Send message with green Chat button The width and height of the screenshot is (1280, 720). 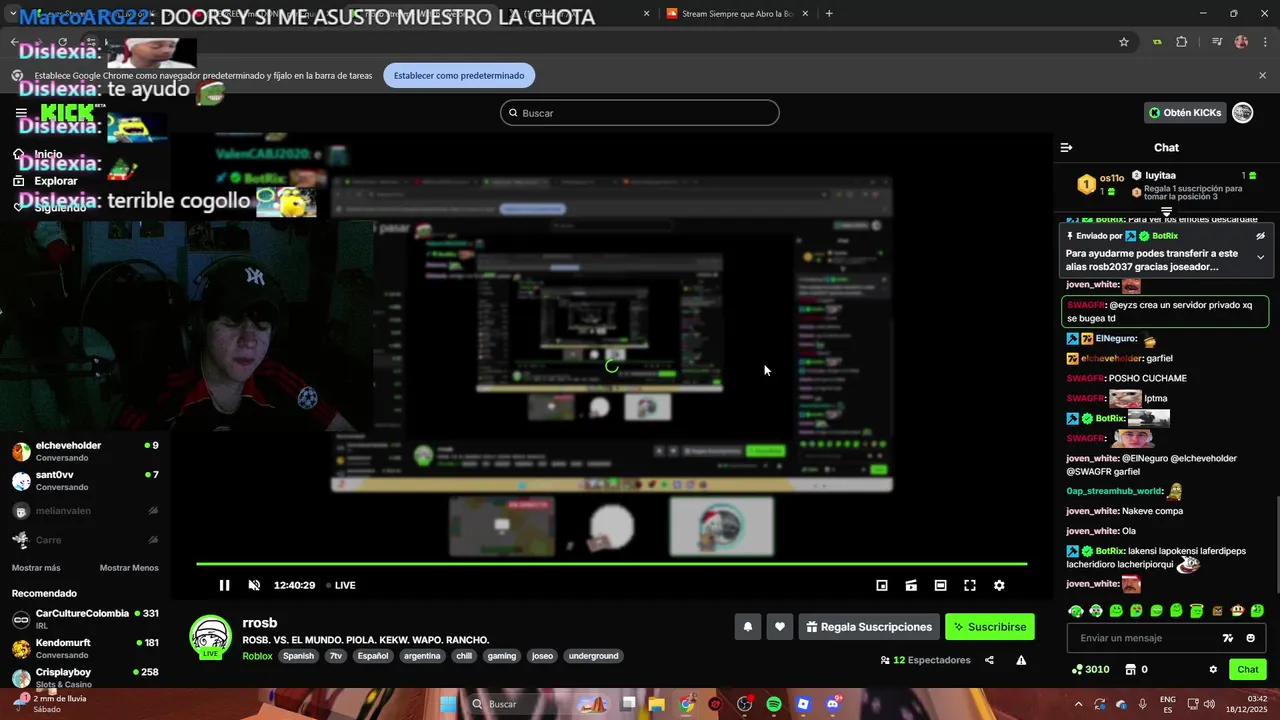(1248, 670)
